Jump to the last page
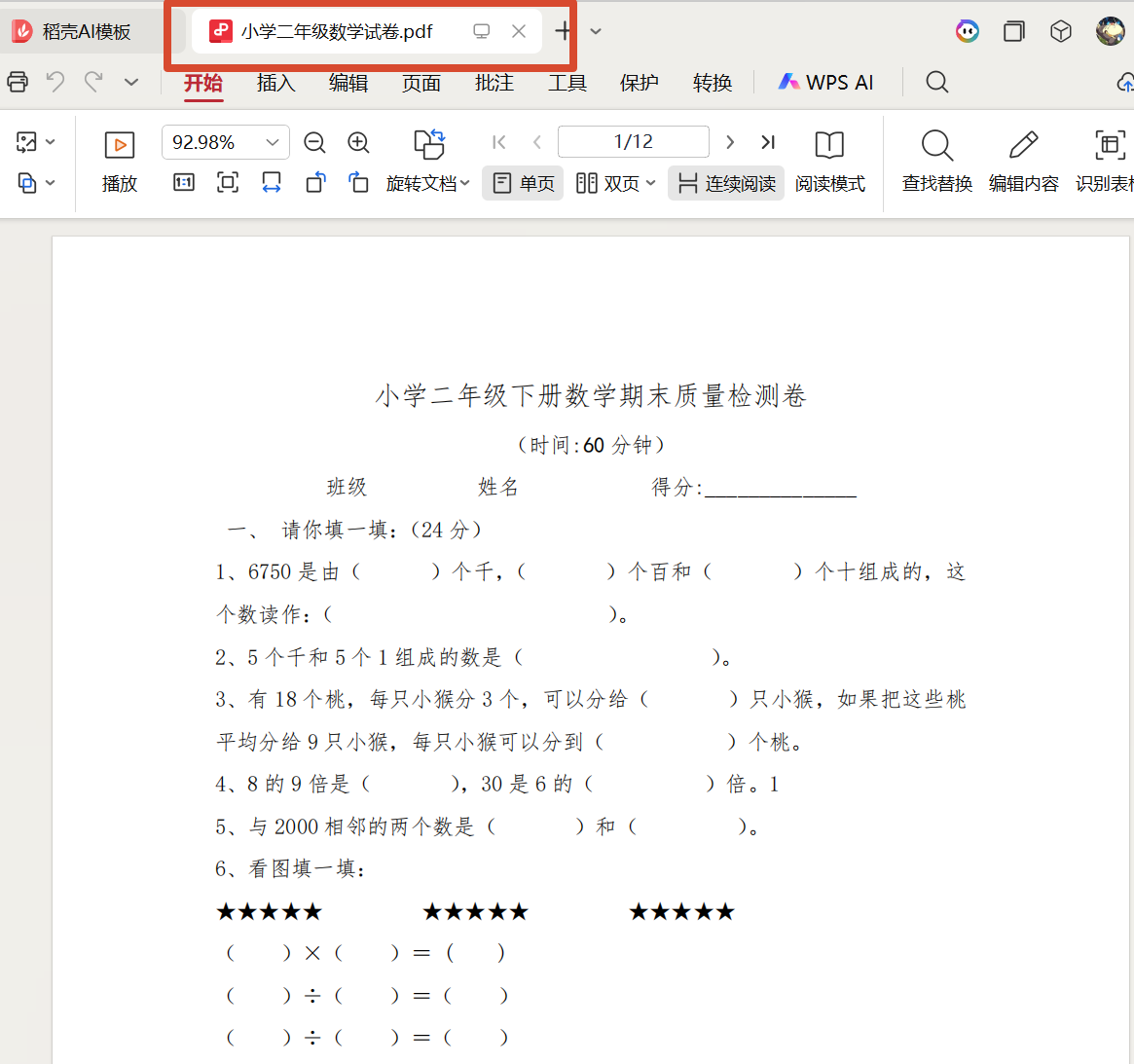This screenshot has height=1064, width=1134. point(768,142)
